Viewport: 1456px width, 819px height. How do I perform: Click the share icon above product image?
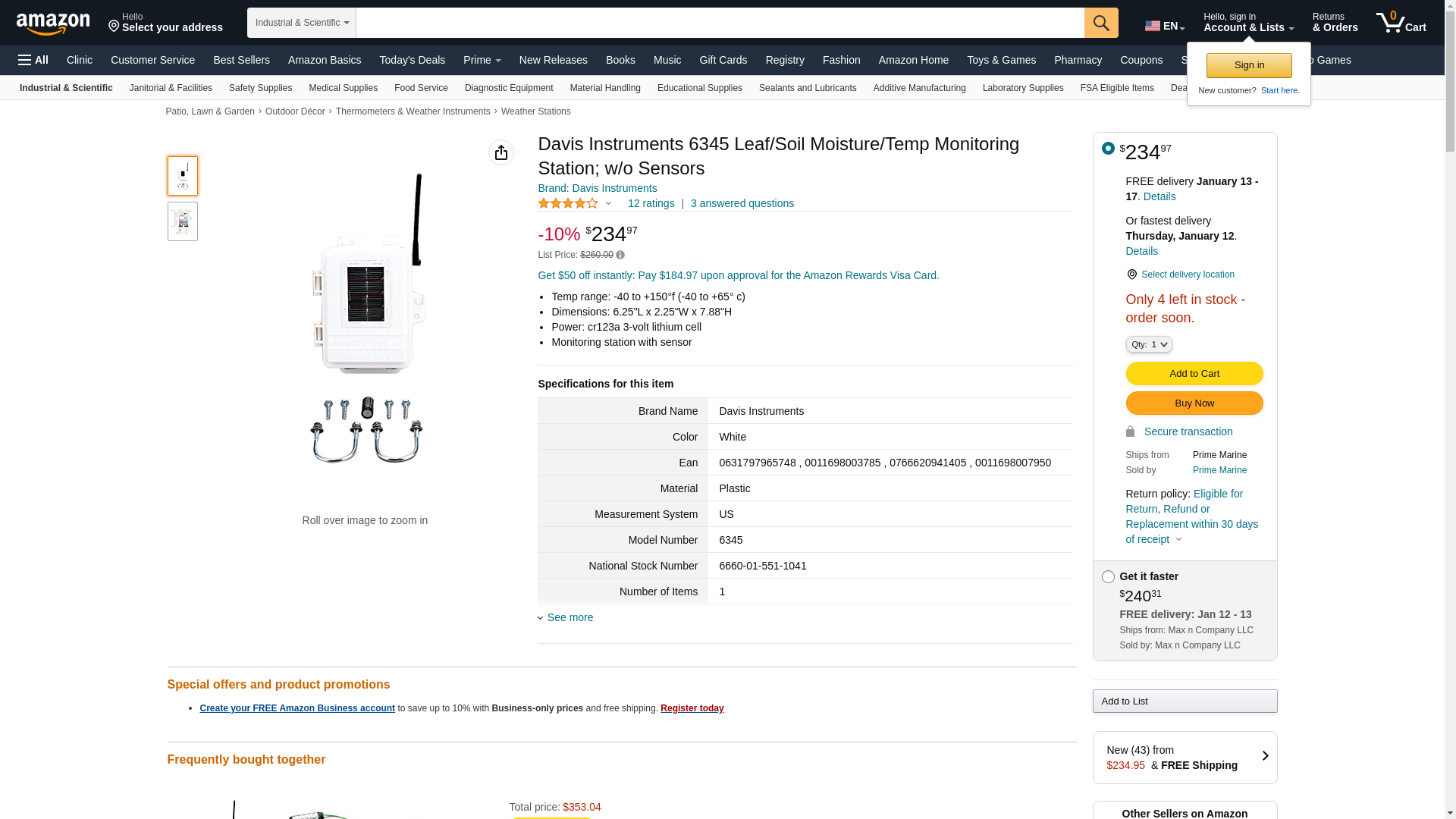coord(501,152)
